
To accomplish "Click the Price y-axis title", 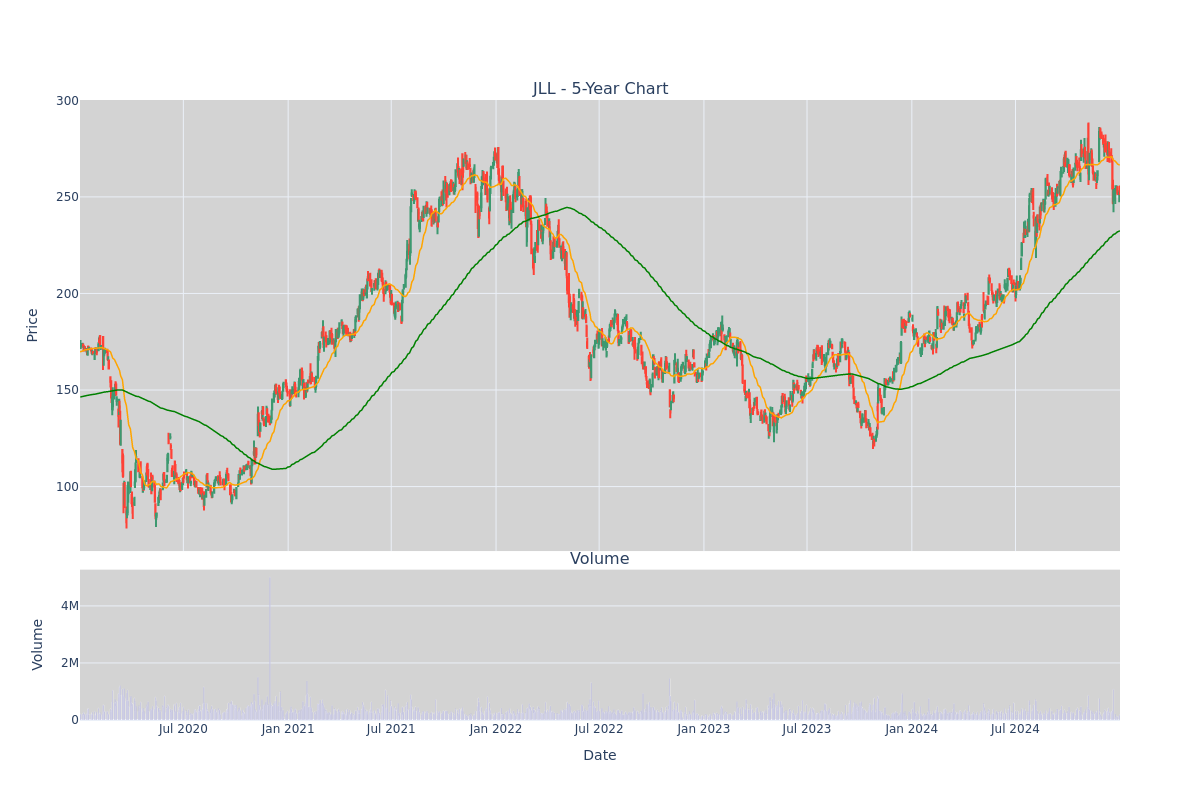I will (x=32, y=325).
